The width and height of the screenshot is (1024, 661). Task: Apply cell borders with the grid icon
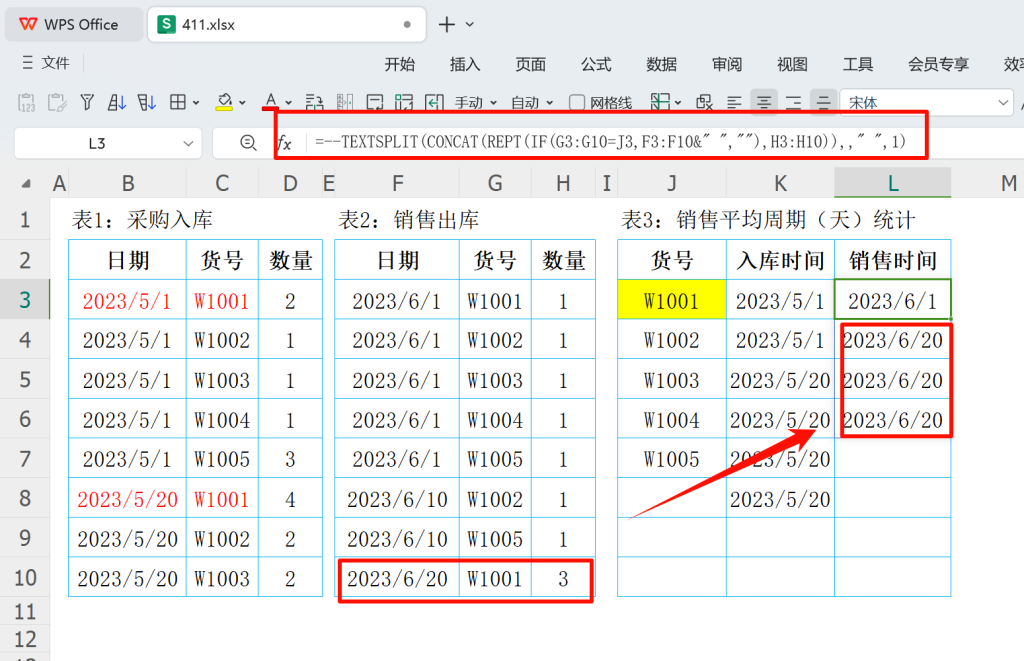[178, 103]
